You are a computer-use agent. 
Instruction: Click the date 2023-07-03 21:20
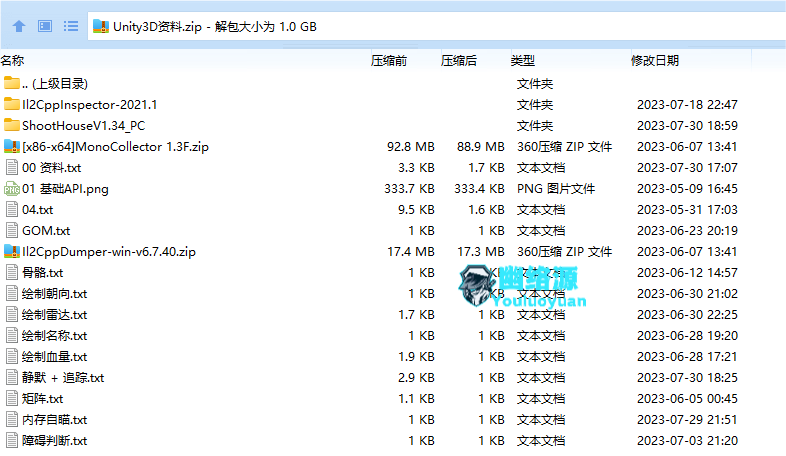(x=687, y=441)
